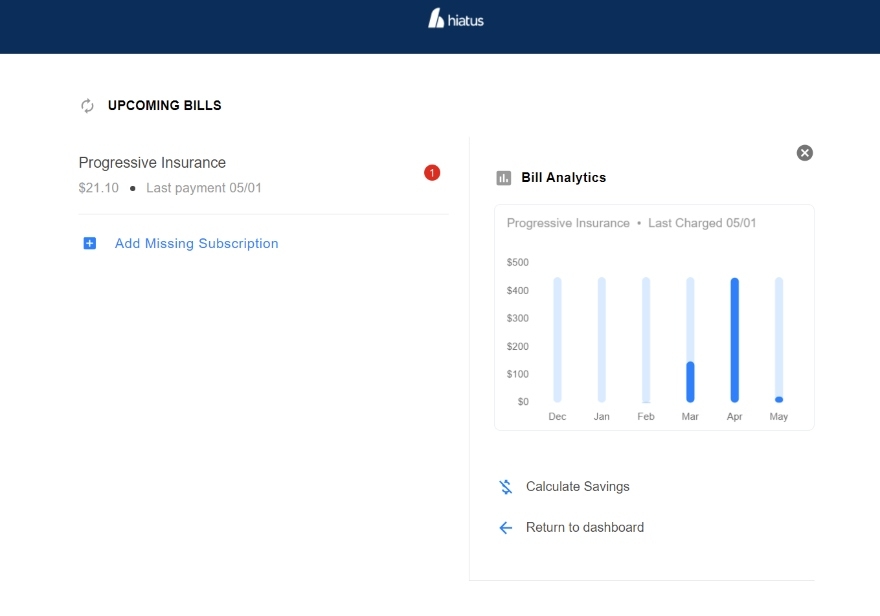Click the red notification badge showing 1
Image resolution: width=880 pixels, height=616 pixels.
point(432,173)
